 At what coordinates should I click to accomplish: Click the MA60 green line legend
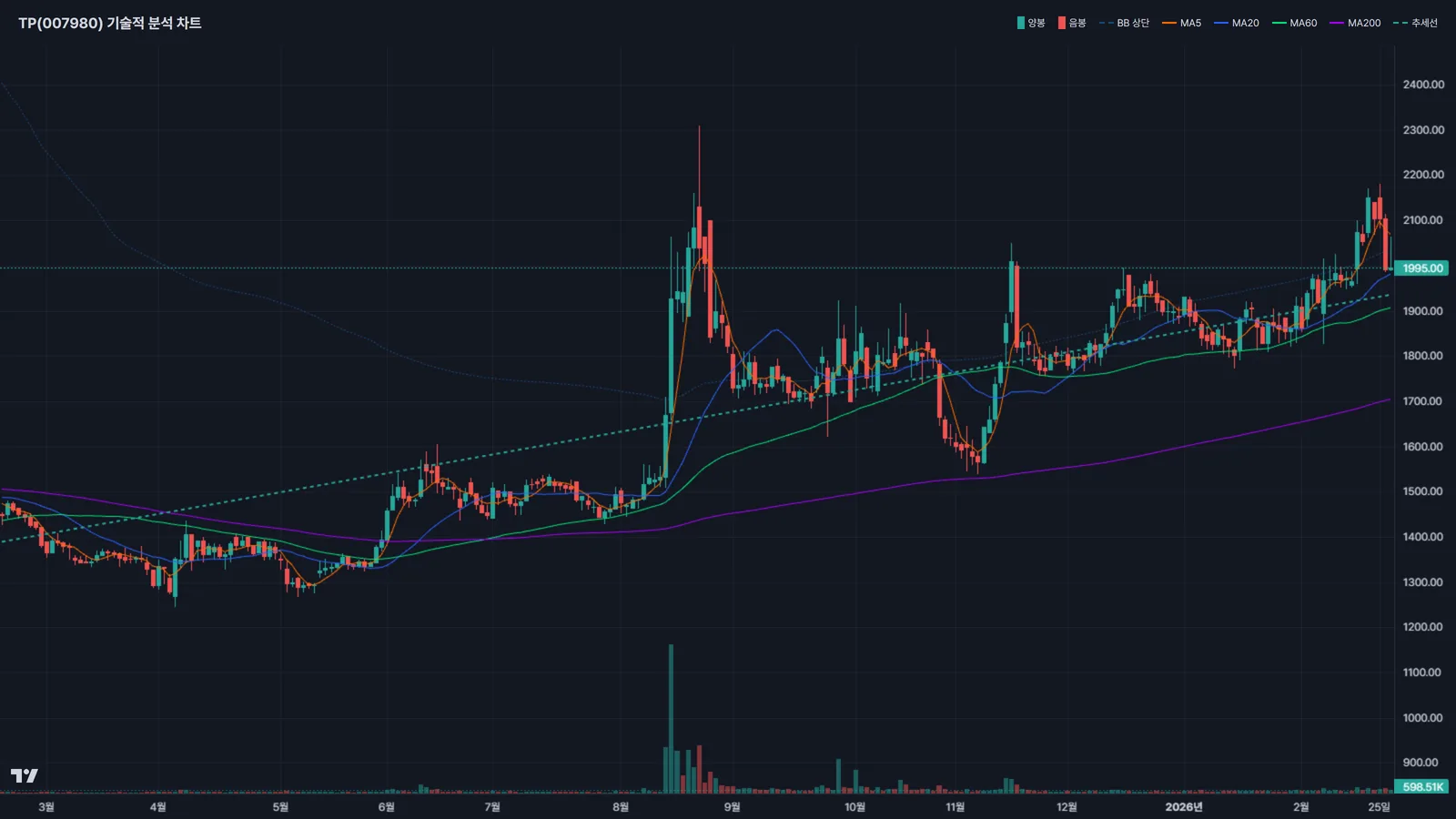point(1294,23)
